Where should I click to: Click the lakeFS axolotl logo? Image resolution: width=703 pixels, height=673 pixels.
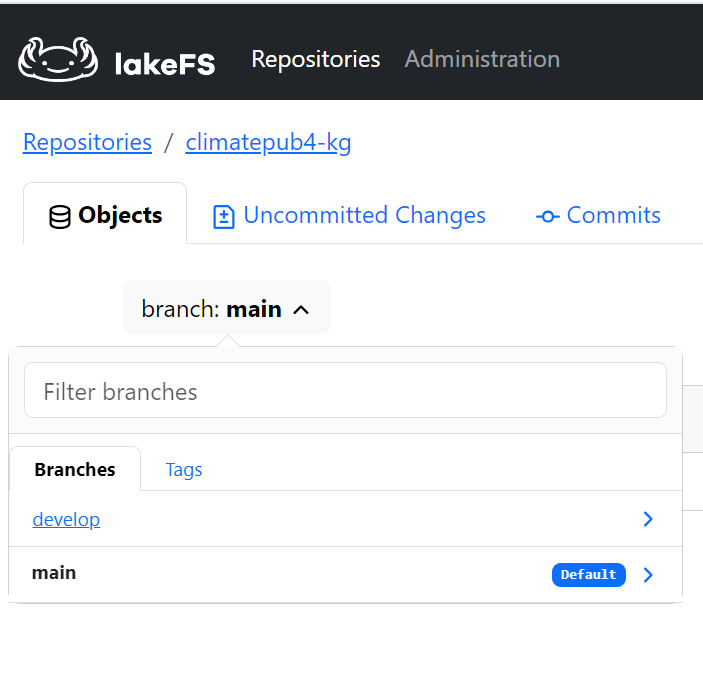(57, 59)
